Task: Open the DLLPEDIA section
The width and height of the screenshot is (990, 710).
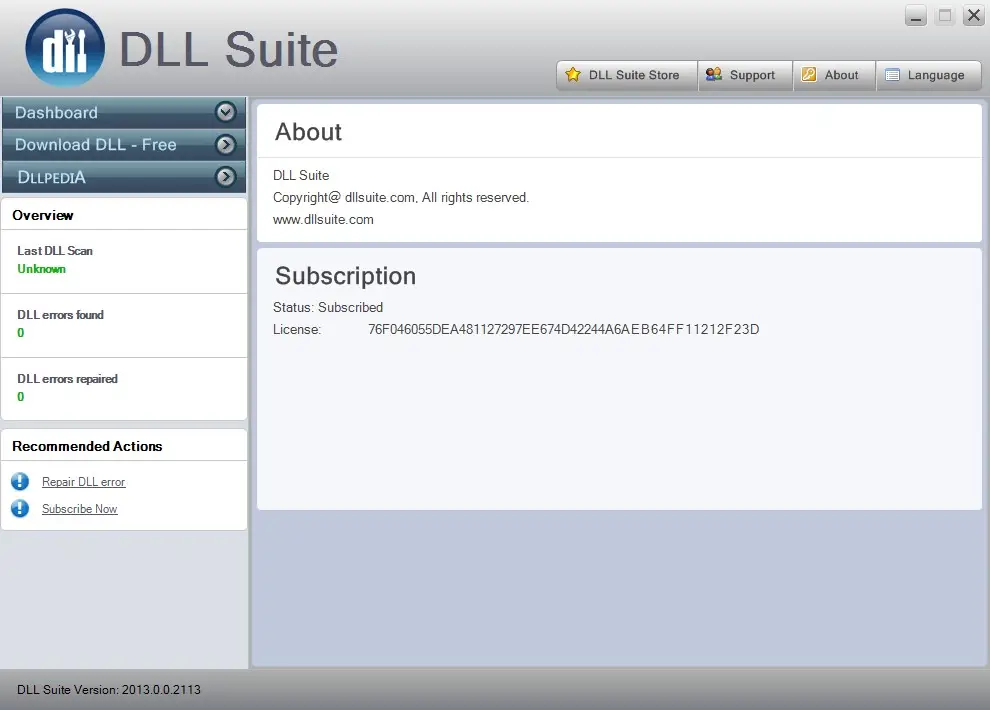Action: click(50, 177)
